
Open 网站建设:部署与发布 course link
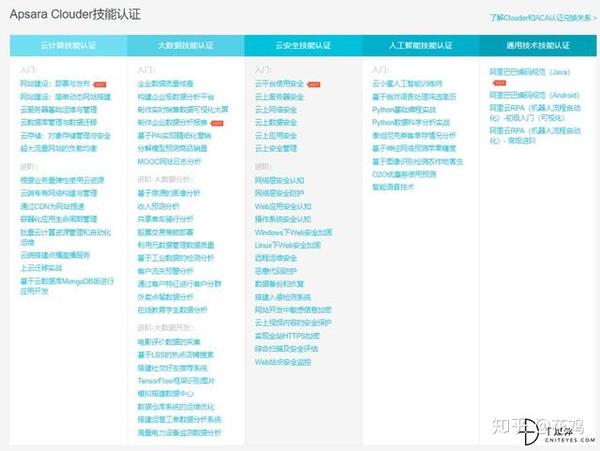click(x=55, y=84)
